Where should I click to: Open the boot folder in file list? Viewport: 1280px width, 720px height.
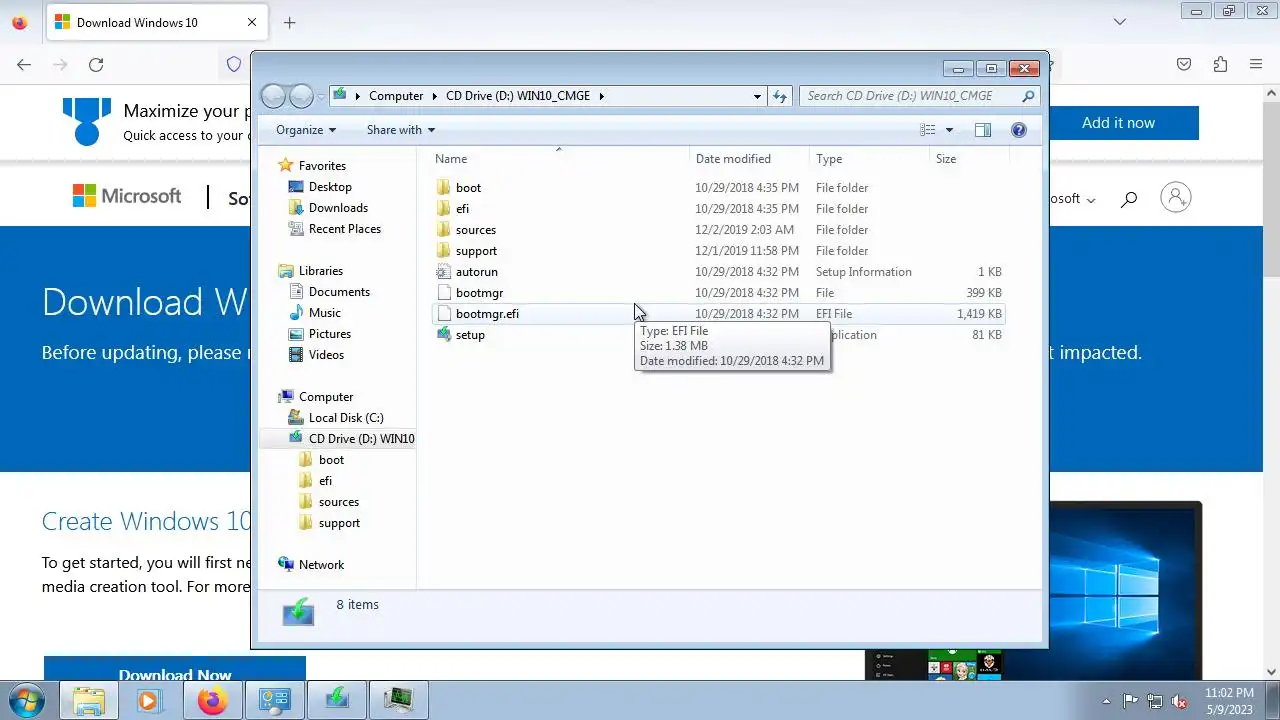pyautogui.click(x=468, y=188)
